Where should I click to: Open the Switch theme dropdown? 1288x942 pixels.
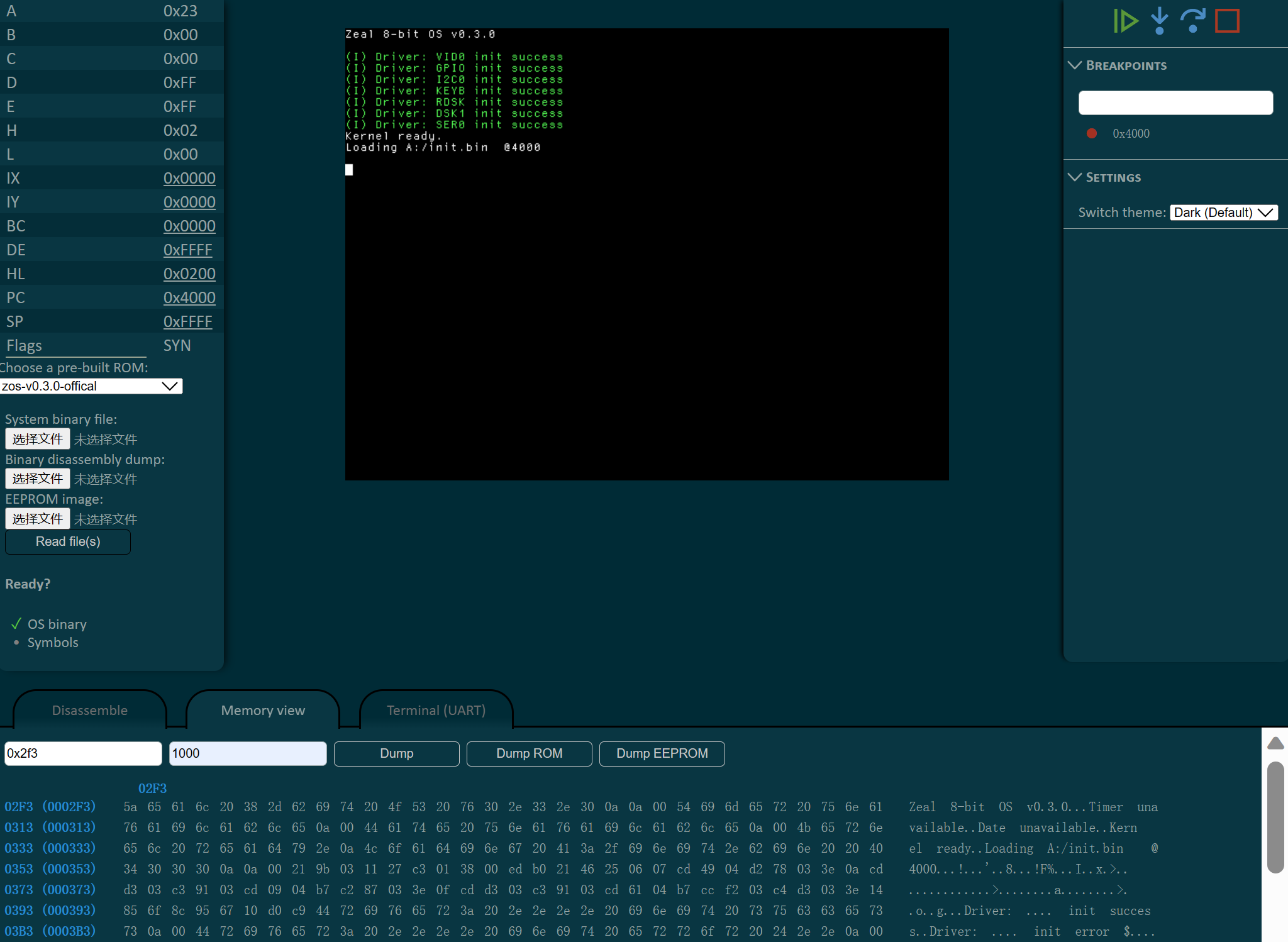(1223, 213)
